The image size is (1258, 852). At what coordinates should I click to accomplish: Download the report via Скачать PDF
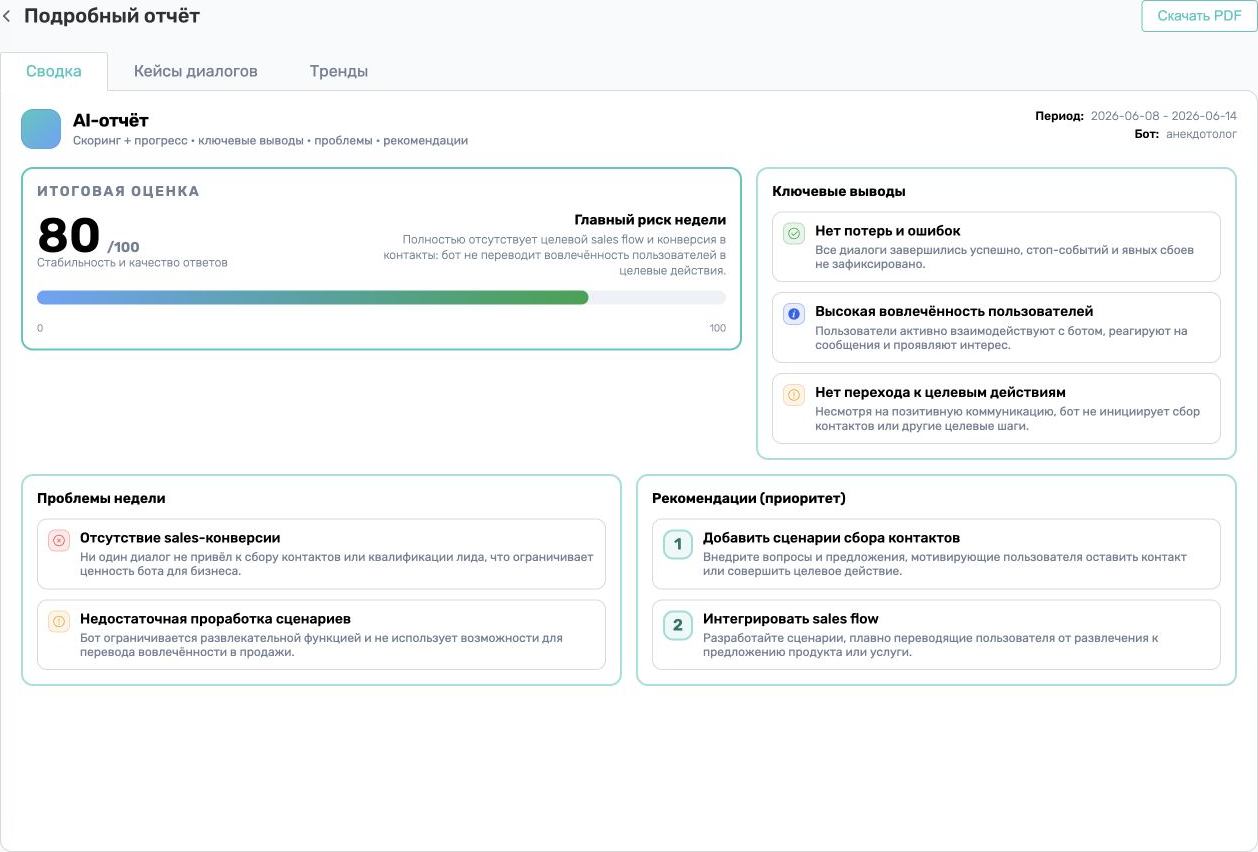click(1199, 16)
